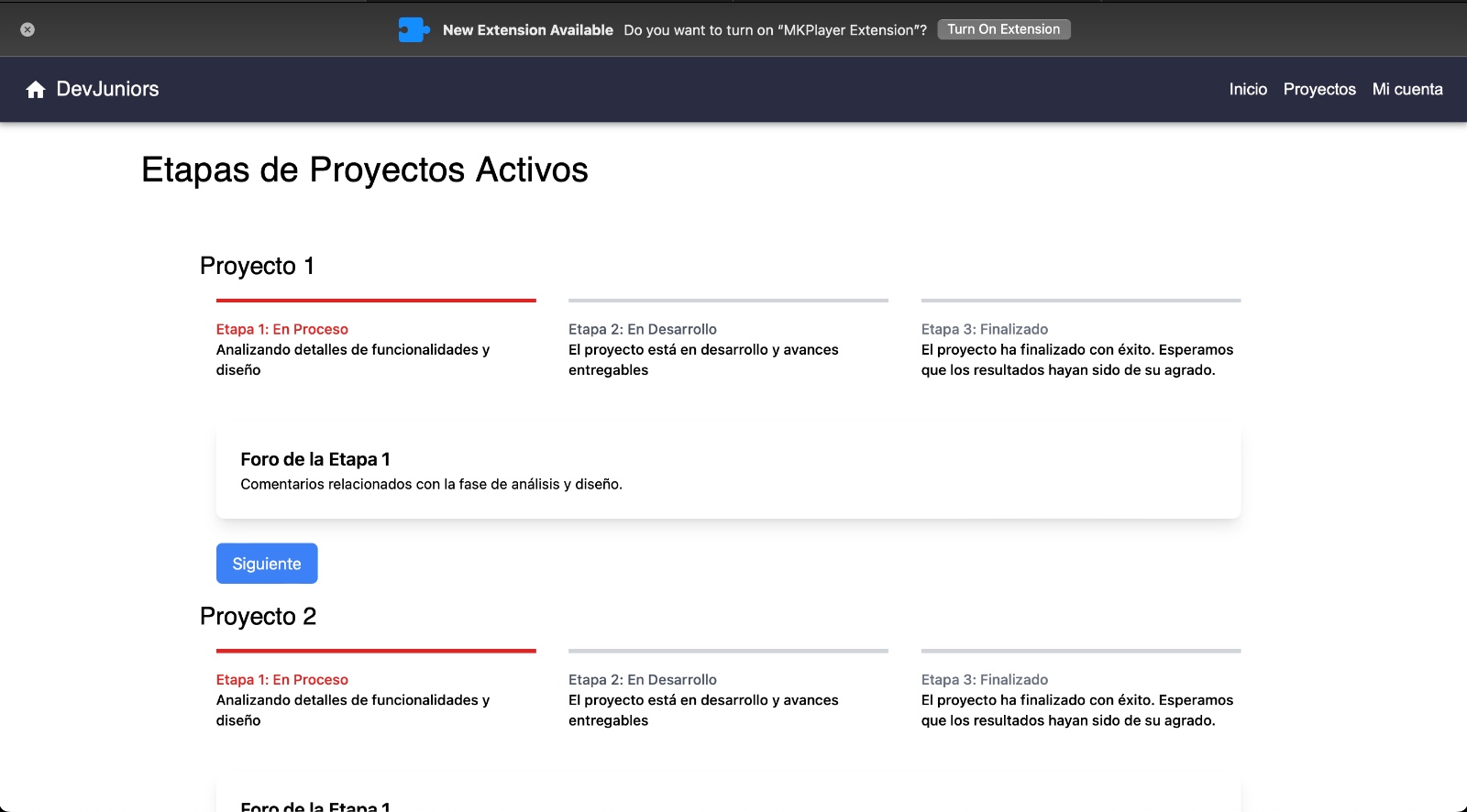Go to the Inicio page

1248,89
